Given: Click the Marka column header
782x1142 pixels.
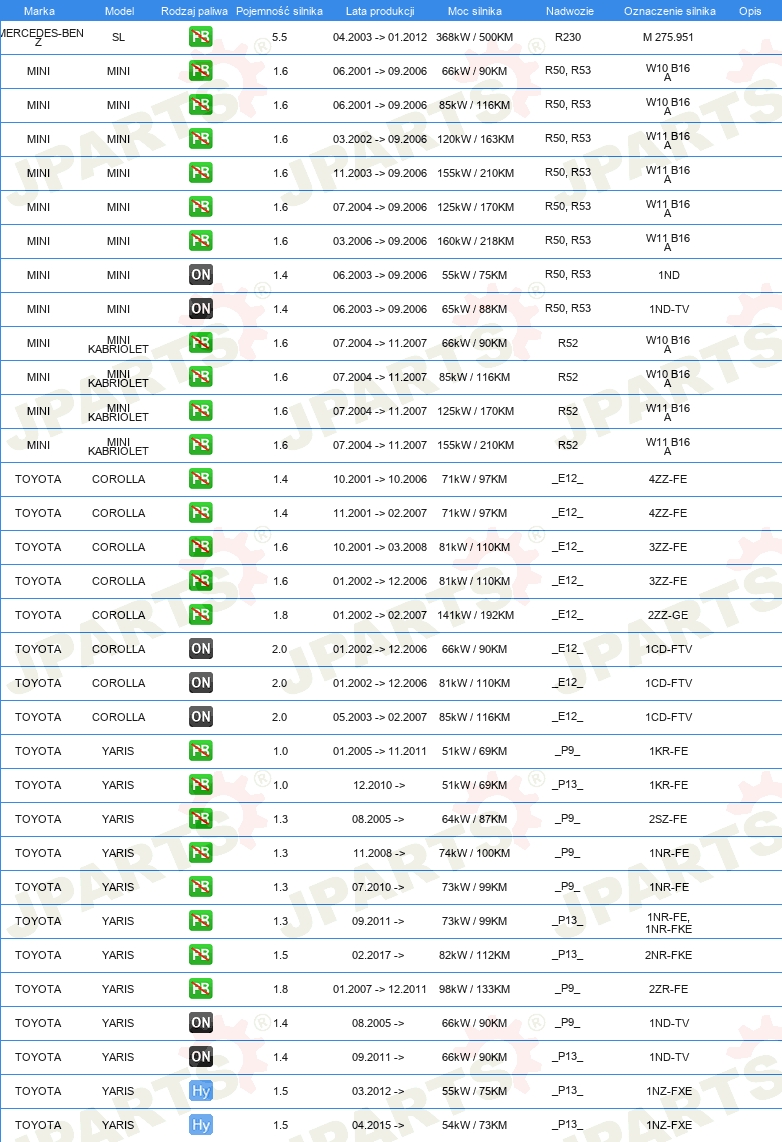Looking at the screenshot, I should (x=39, y=11).
